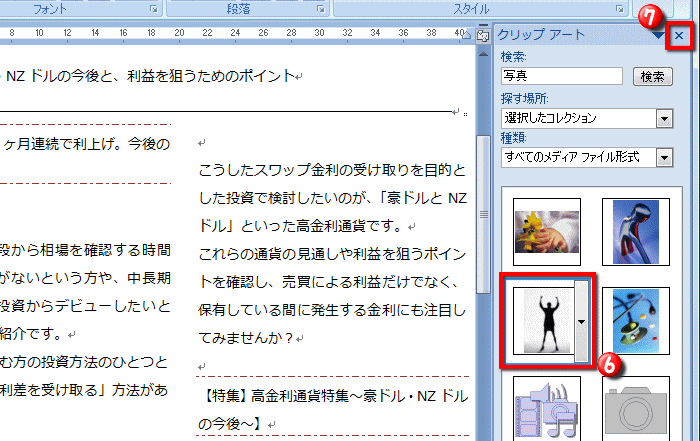Screen dimensions: 700x441
Task: Select the blue abstract figure clip thumbnail
Action: point(636,232)
